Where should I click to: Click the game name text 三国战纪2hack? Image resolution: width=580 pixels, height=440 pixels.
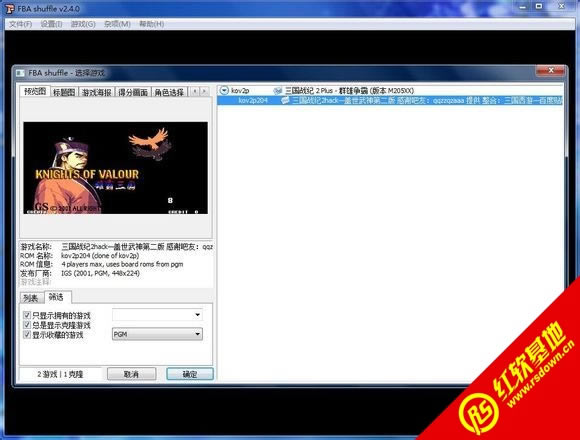(137, 247)
